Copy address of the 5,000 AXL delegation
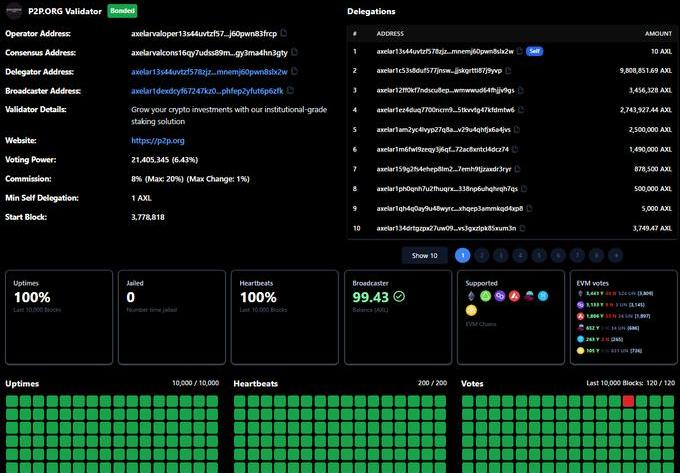680x473 pixels. (529, 208)
